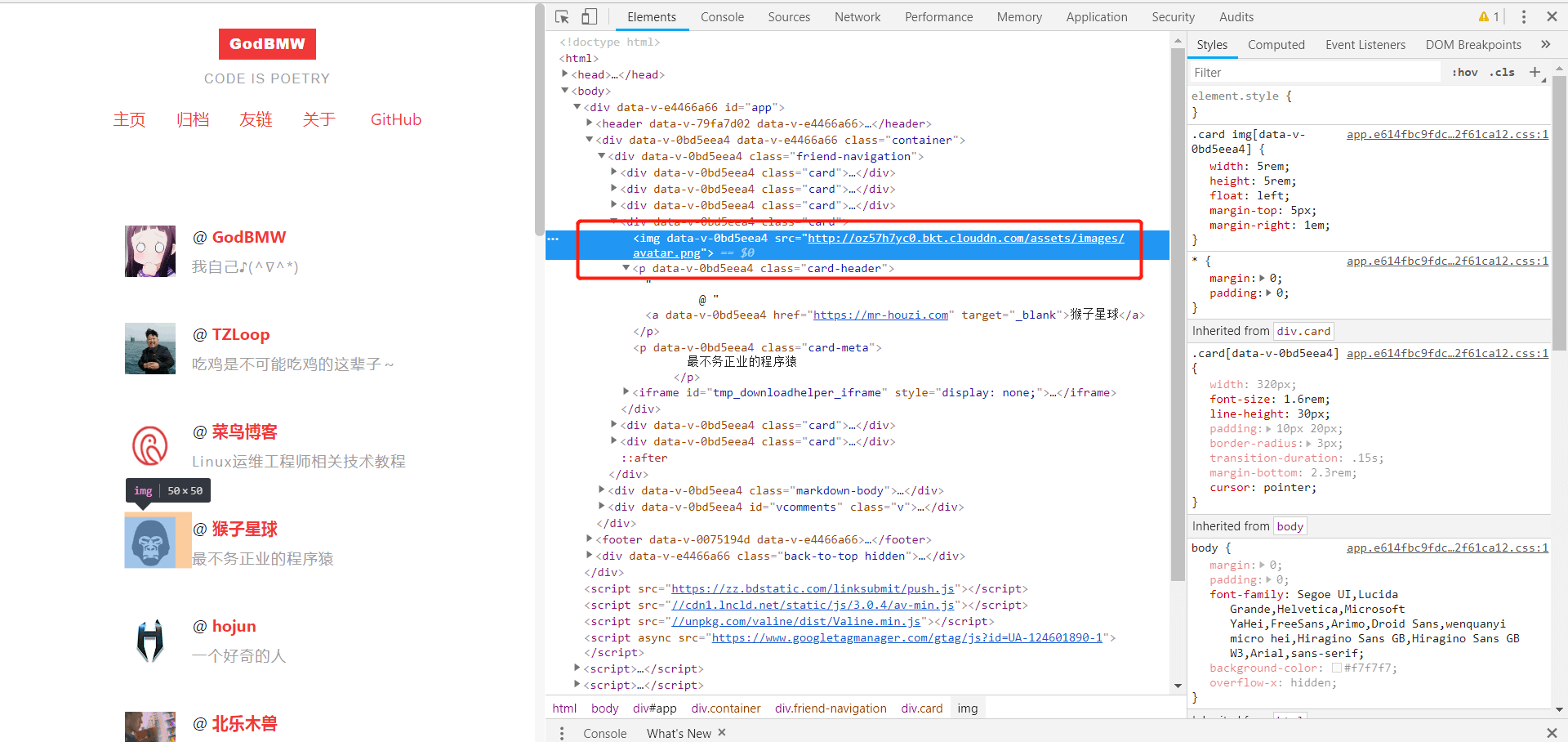Open the Performance tab
Screen dimensions: 1568x742
(938, 16)
